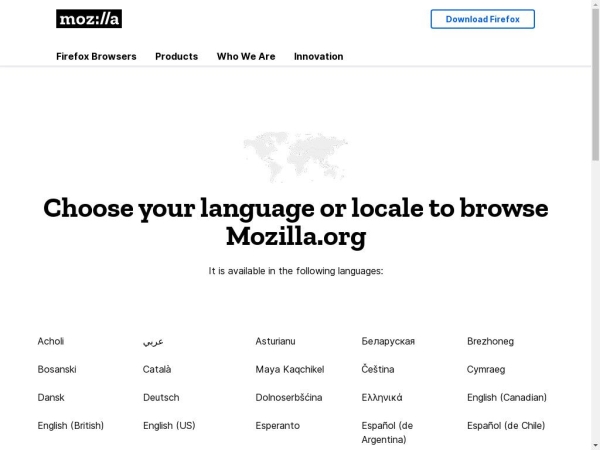
Task: Choose Dansk language
Action: point(51,398)
